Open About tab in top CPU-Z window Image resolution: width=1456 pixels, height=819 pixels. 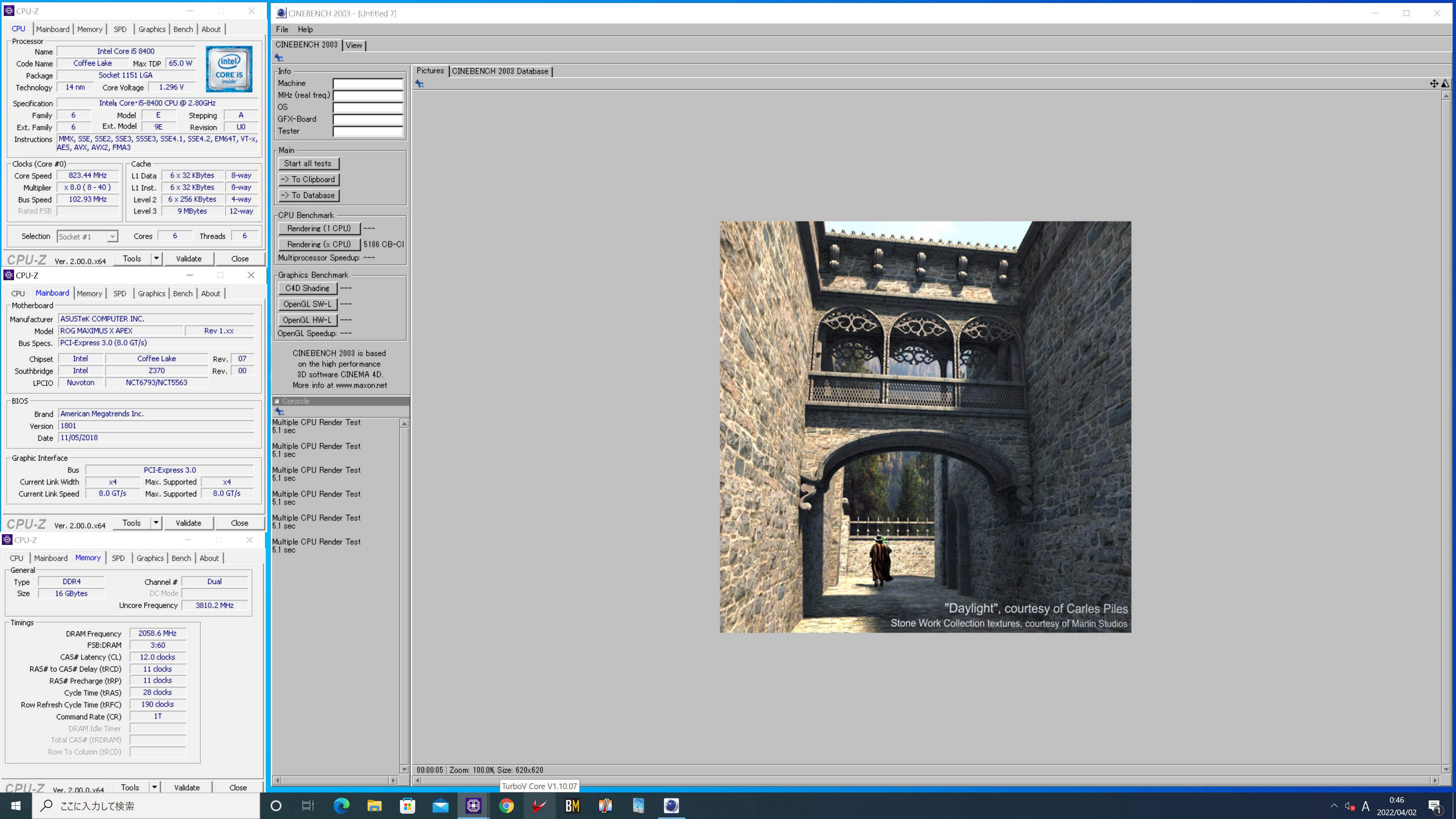click(211, 30)
